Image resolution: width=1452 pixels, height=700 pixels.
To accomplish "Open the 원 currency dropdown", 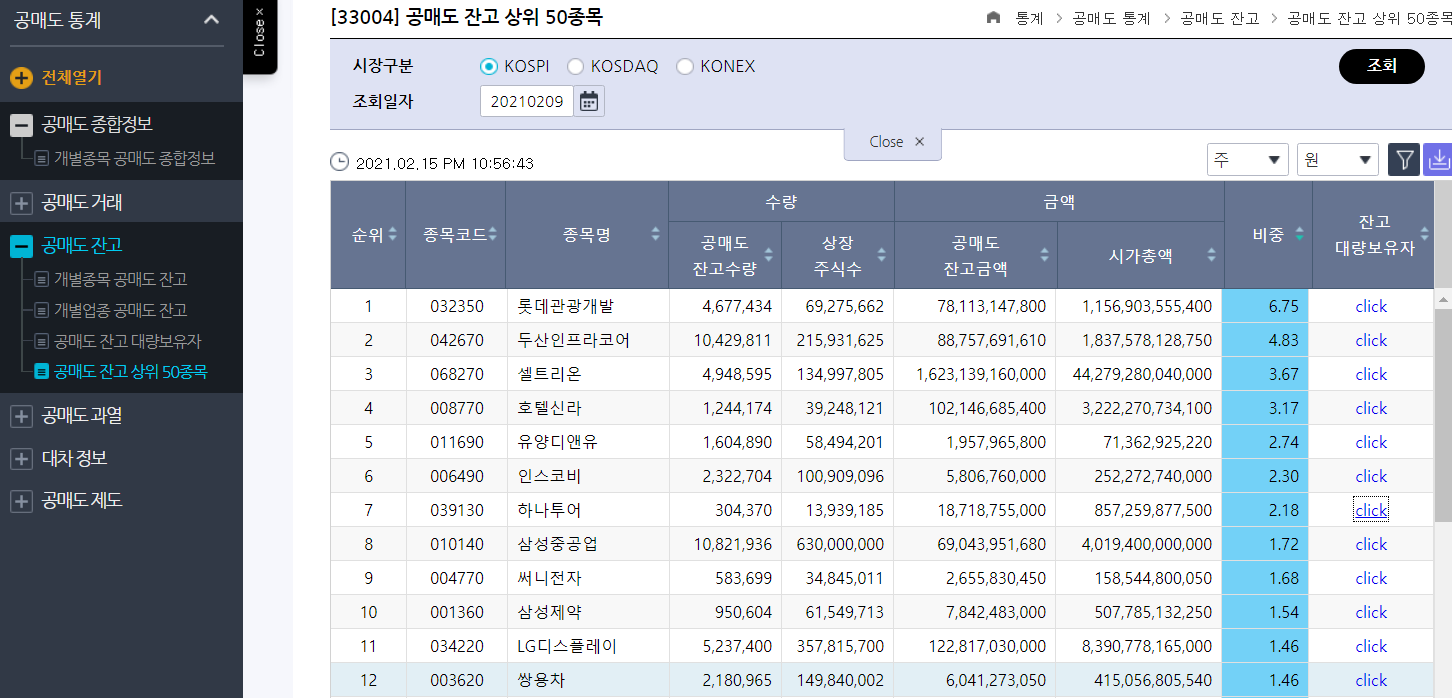I will (1337, 160).
